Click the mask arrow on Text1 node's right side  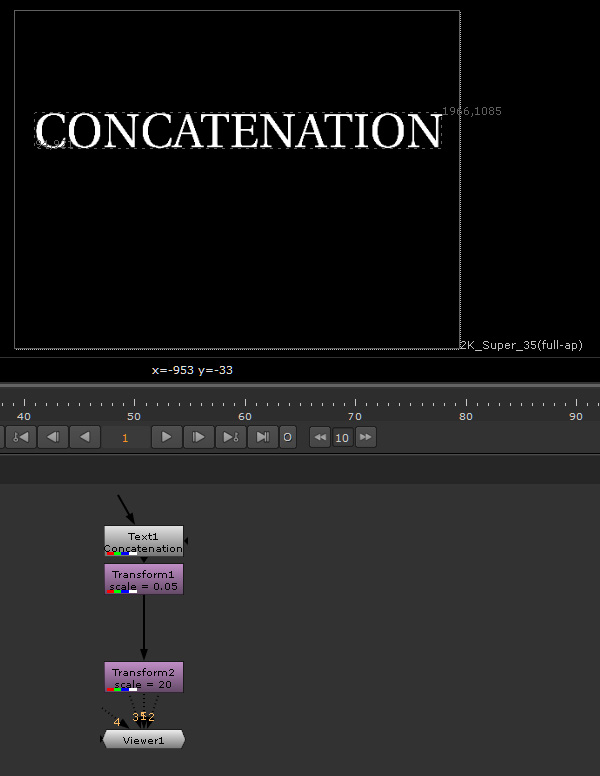(x=186, y=541)
